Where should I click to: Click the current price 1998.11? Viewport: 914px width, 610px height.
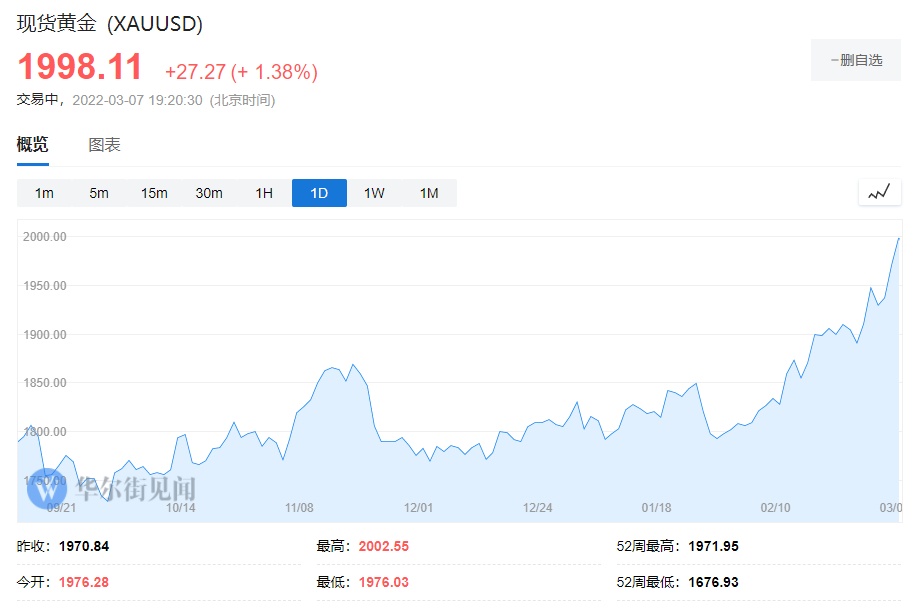click(x=80, y=67)
